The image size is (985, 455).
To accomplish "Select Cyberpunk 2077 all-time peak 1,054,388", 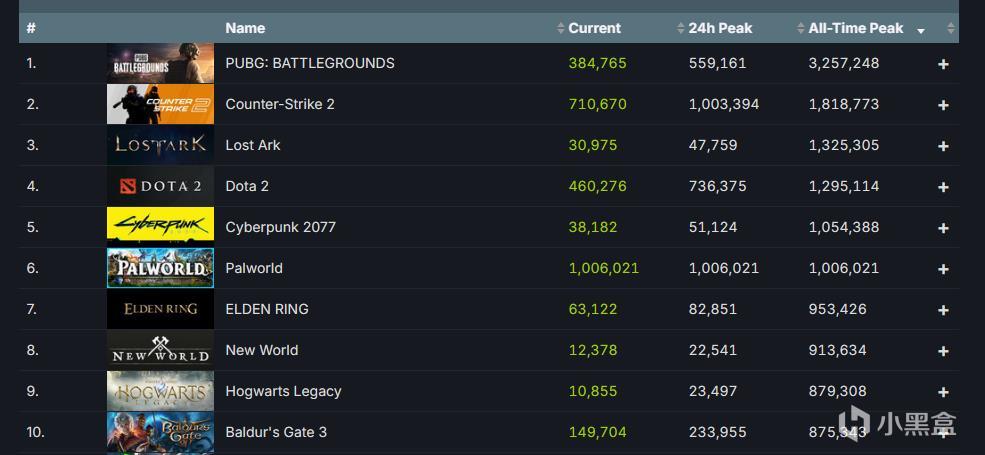I will coord(844,227).
